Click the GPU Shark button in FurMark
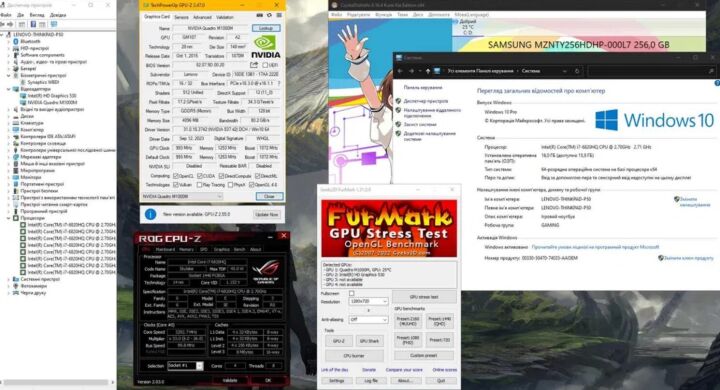 point(370,341)
